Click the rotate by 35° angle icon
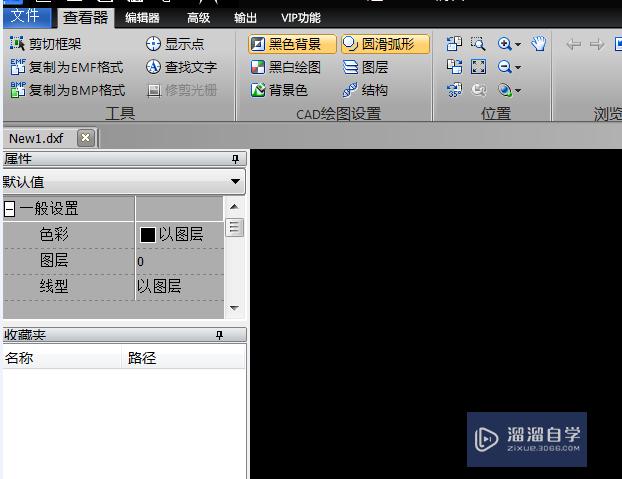 454,90
